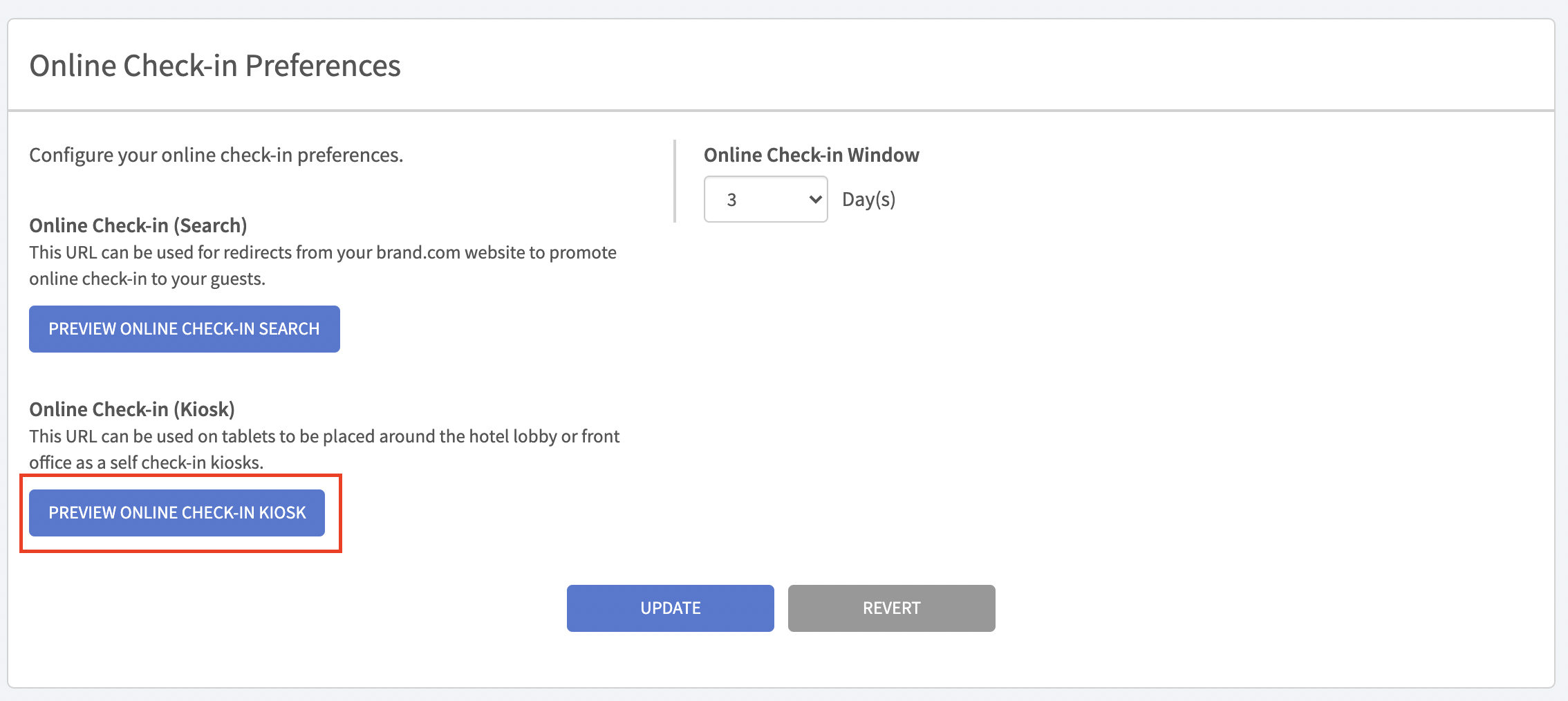Open the Online Check-in Window days dropdown

[765, 199]
